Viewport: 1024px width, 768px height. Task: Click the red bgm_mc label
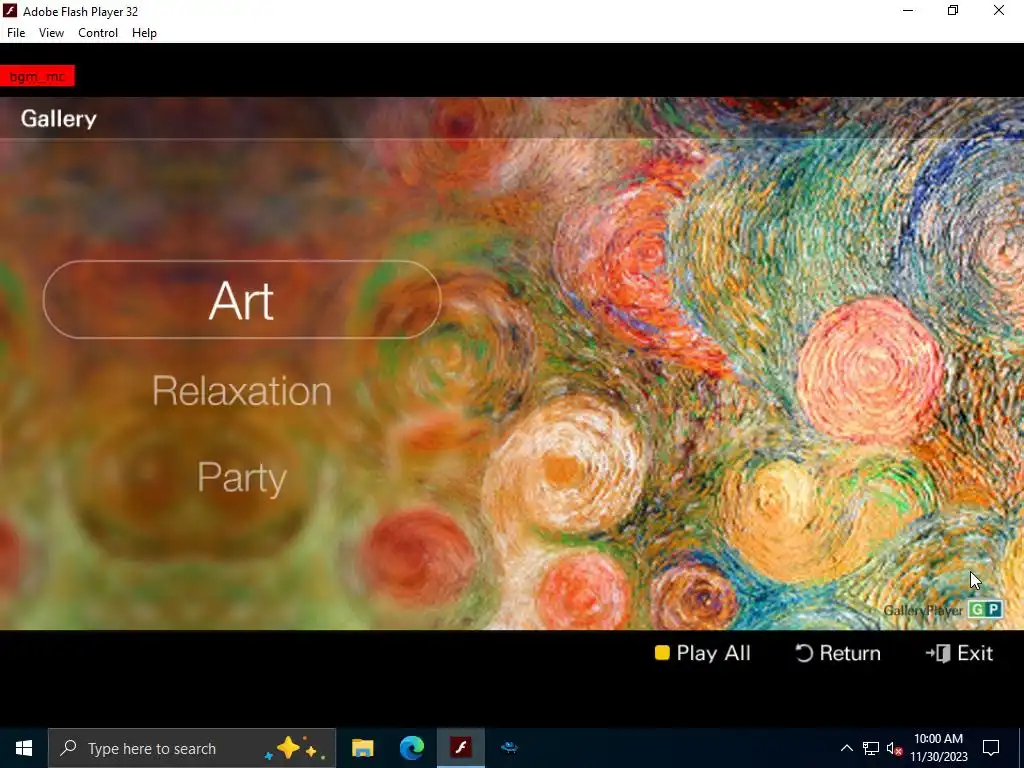tap(37, 76)
